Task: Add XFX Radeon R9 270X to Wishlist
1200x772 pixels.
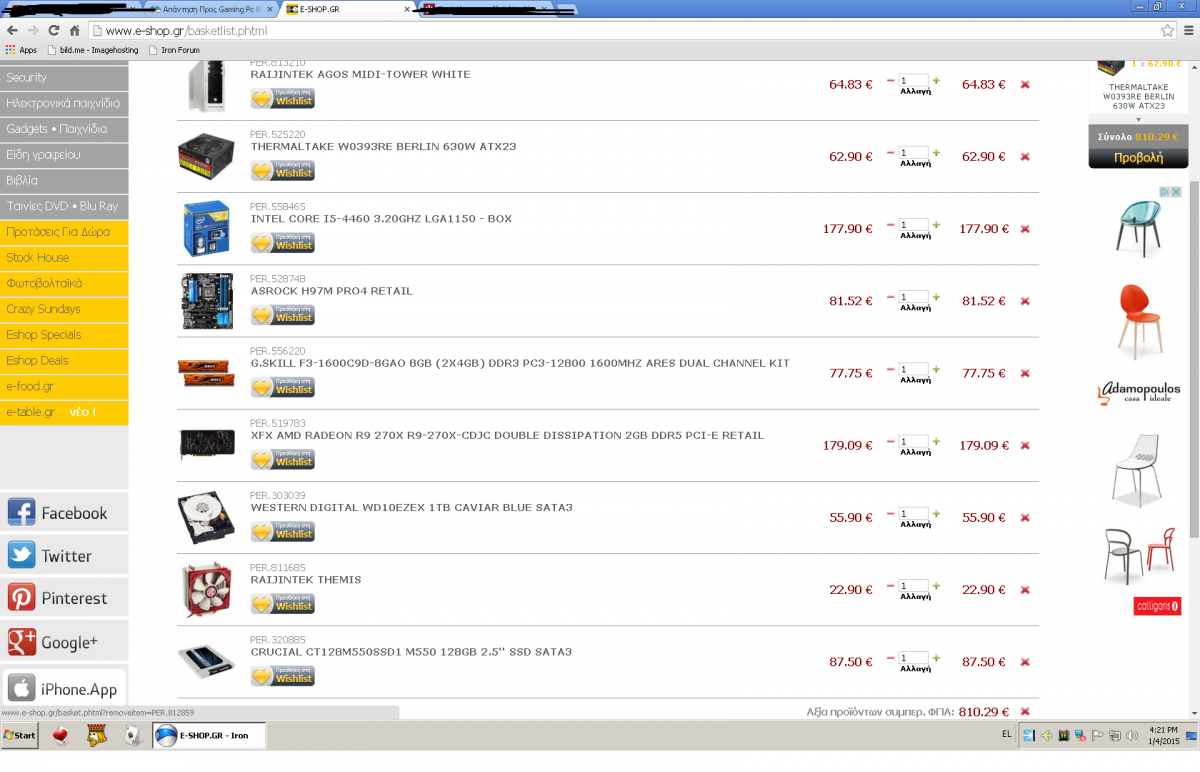Action: click(283, 460)
